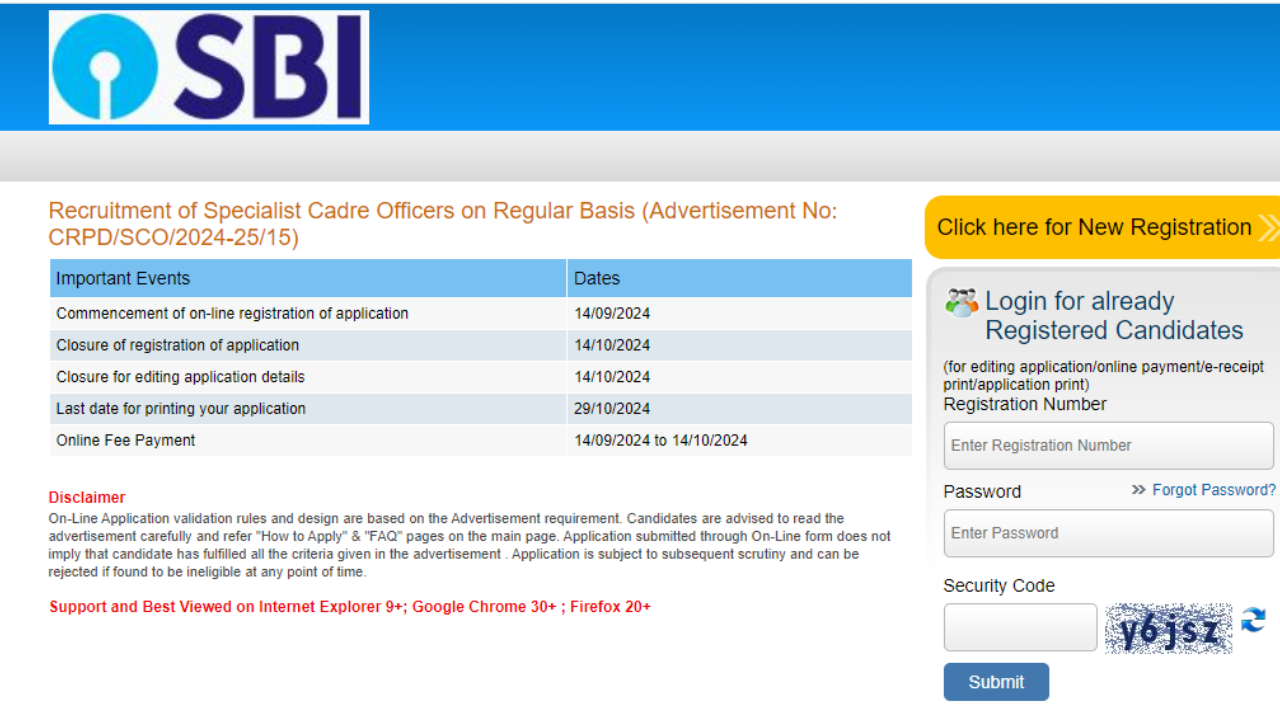Screen dimensions: 1280x720
Task: Click the Dates column header
Action: (595, 278)
